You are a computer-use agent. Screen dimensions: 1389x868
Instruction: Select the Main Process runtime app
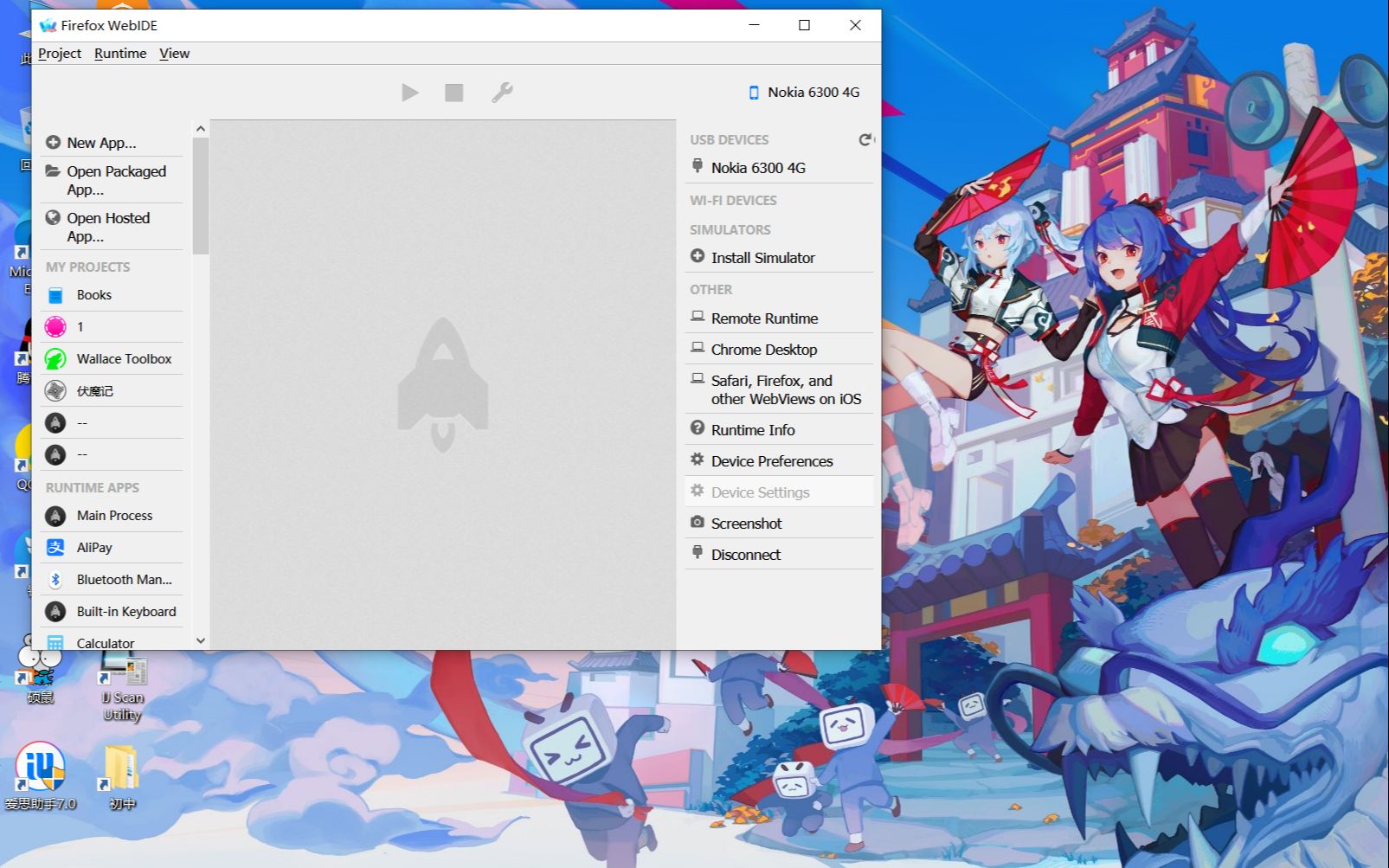click(x=112, y=516)
